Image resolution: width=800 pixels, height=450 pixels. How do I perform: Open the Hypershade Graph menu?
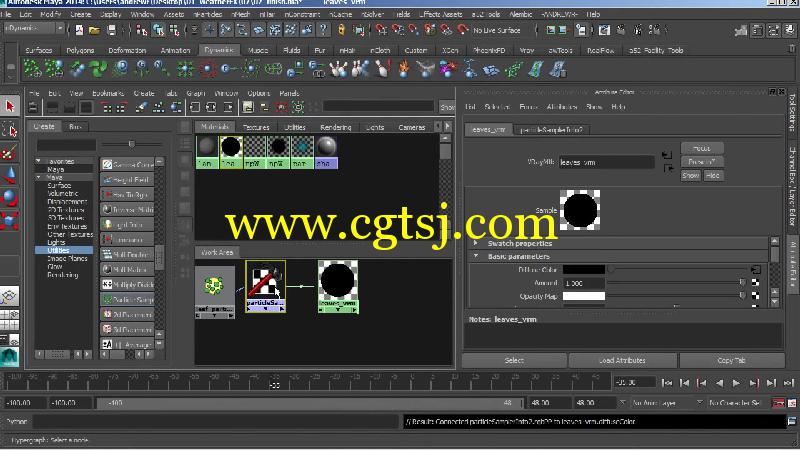195,93
